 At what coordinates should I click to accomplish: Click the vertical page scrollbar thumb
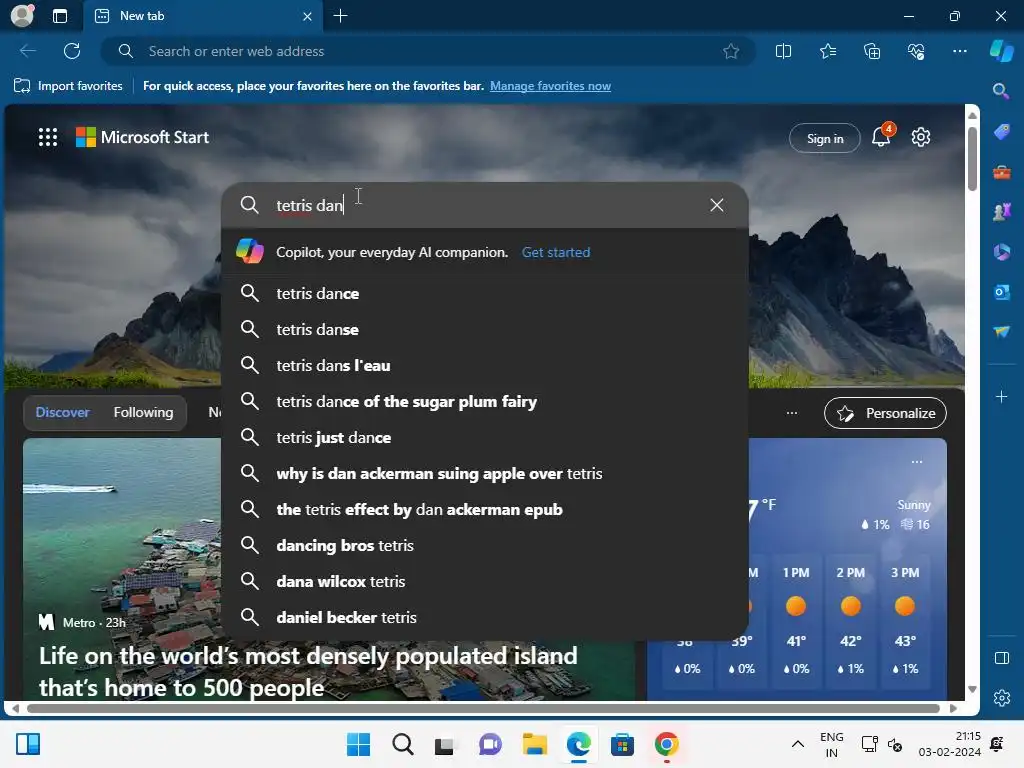(972, 159)
